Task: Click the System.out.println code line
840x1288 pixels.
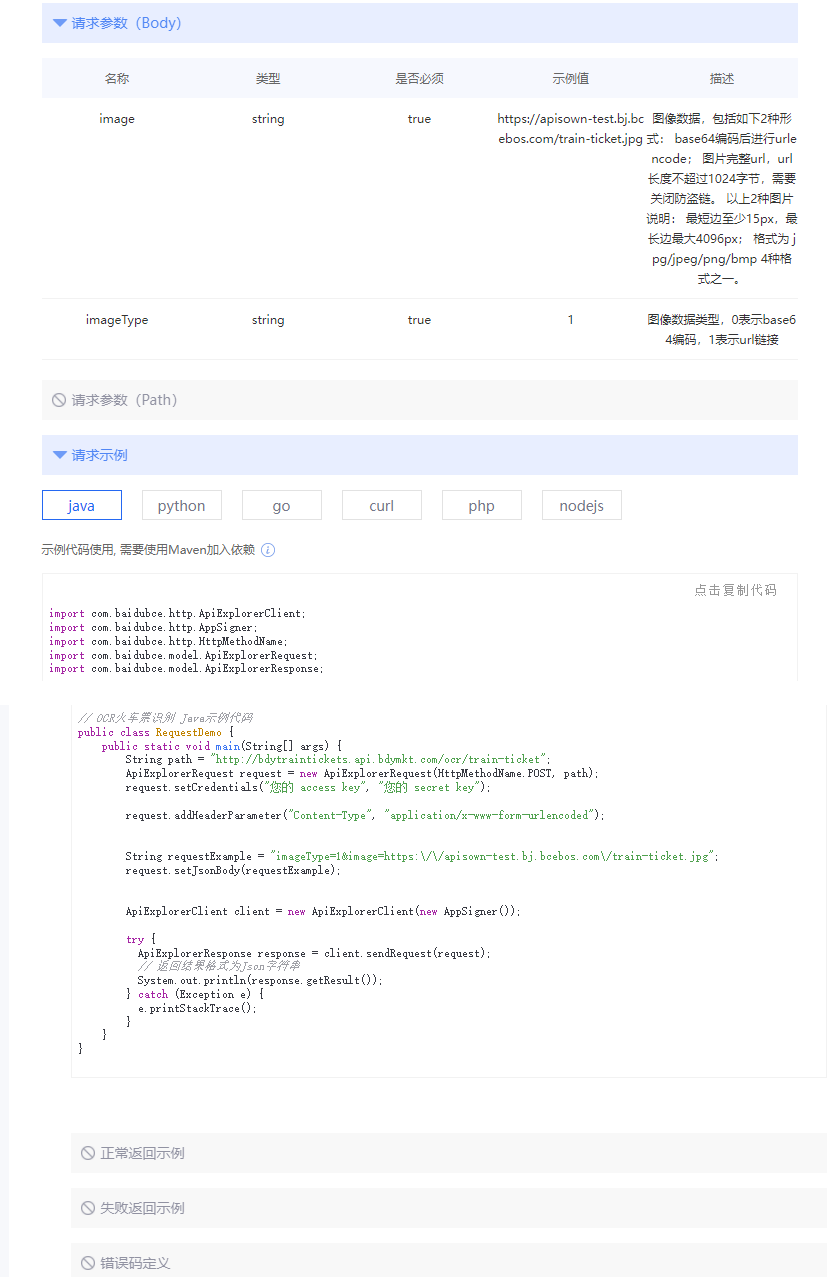Action: point(260,981)
